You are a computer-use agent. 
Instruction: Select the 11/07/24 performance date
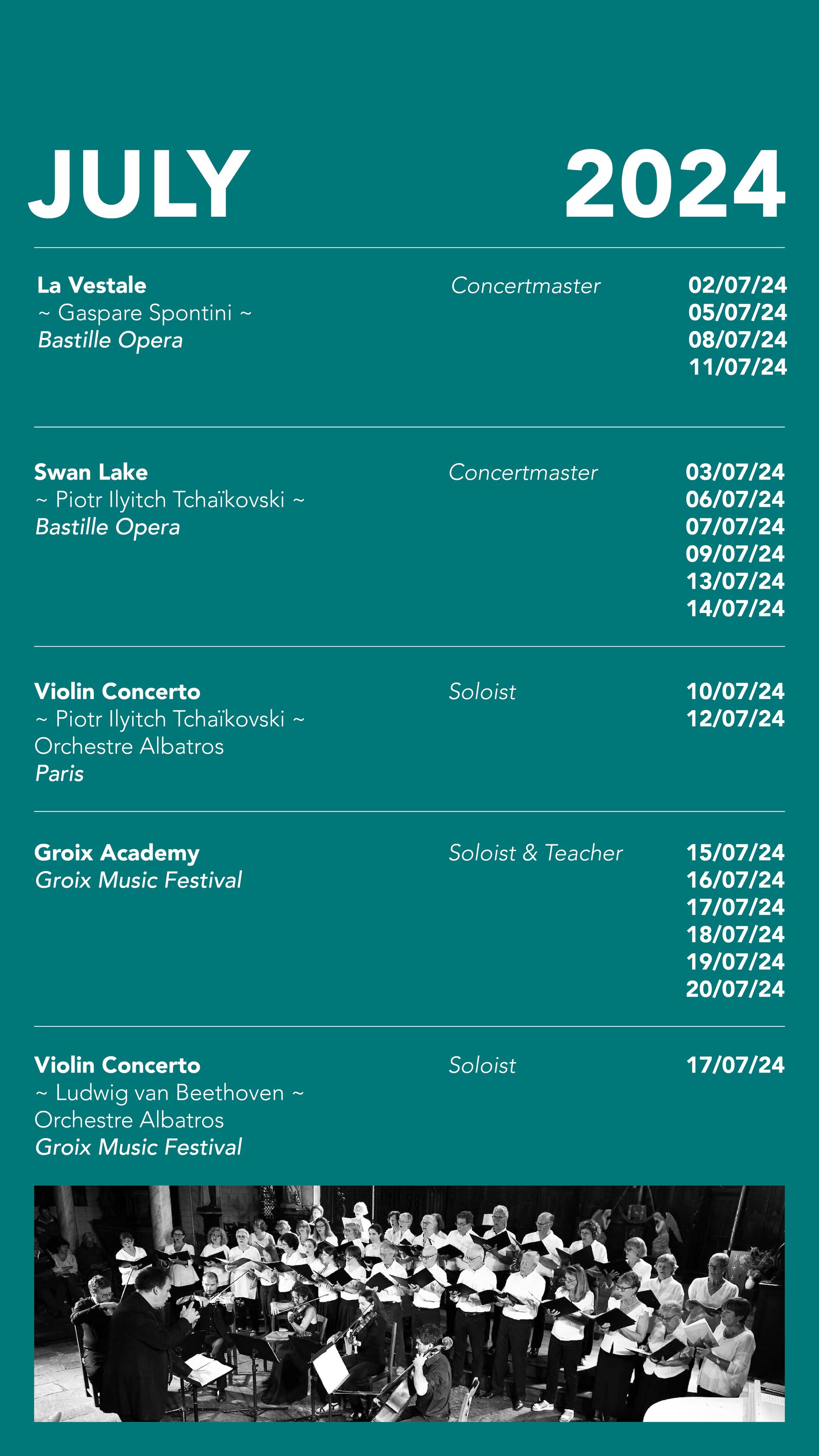737,367
